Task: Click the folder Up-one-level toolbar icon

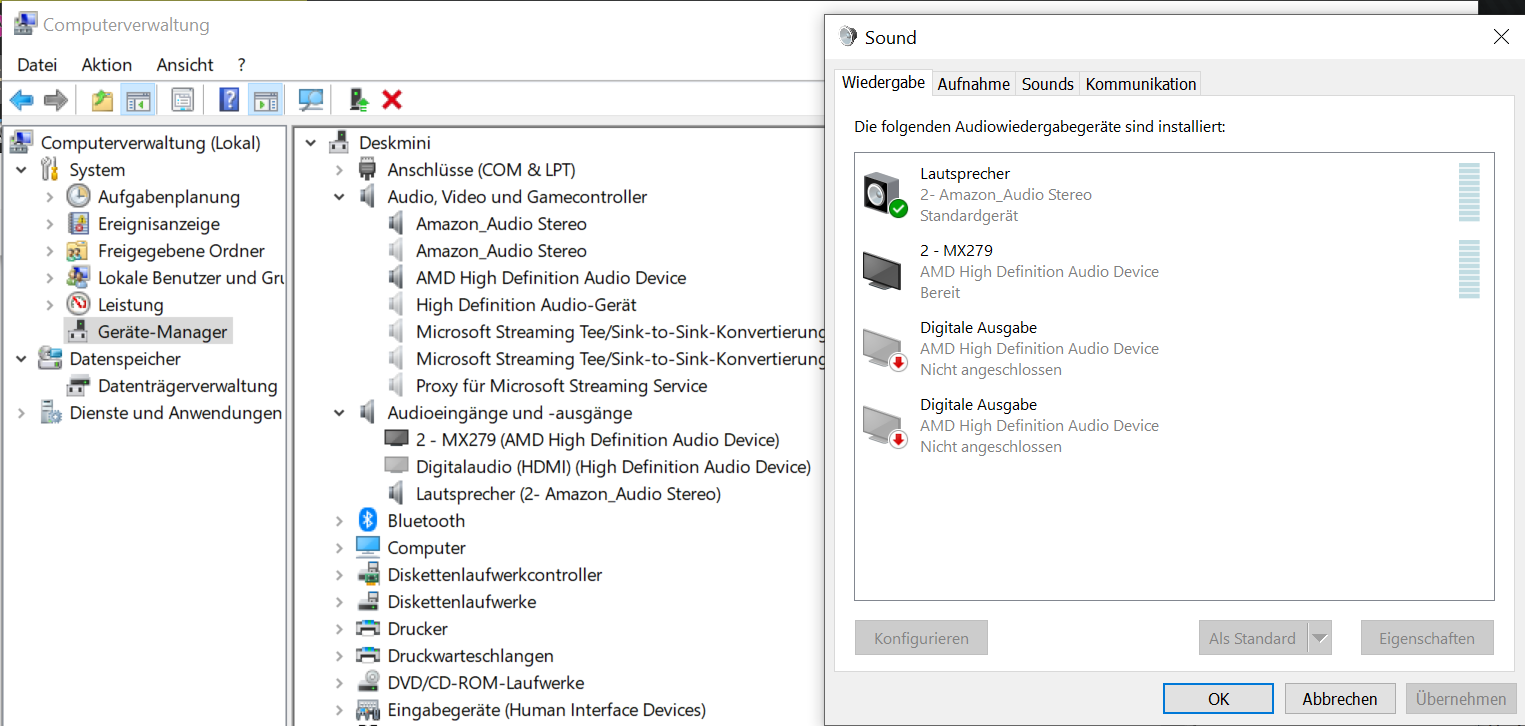Action: click(102, 100)
